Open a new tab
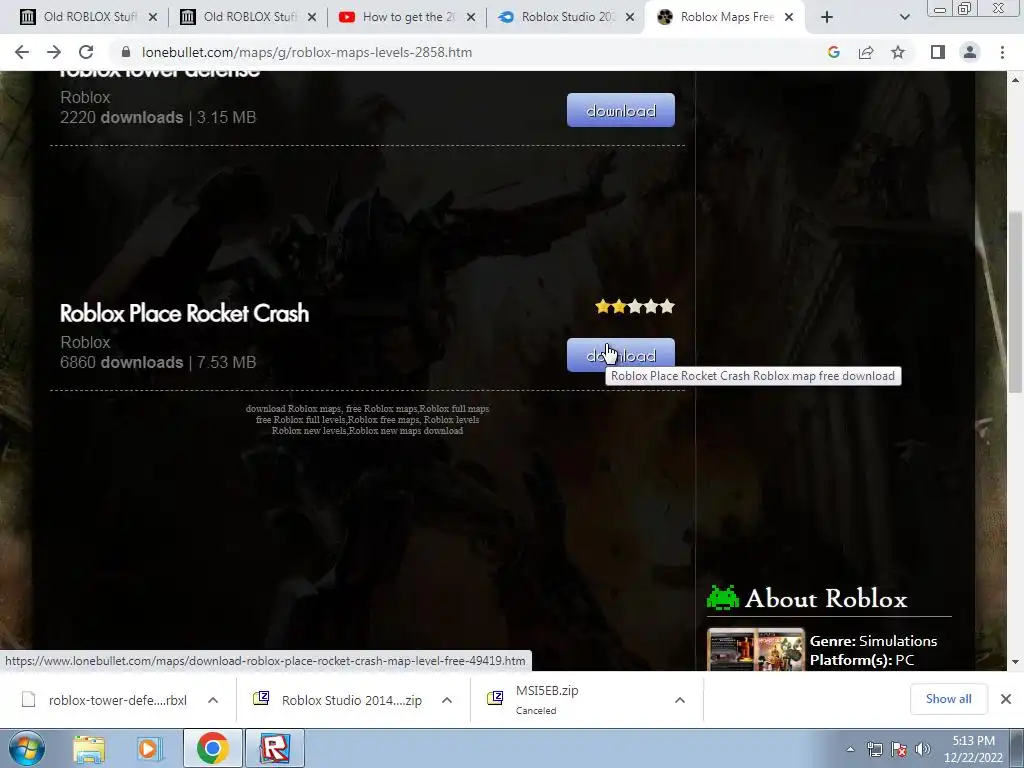Image resolution: width=1024 pixels, height=768 pixels. click(x=827, y=17)
